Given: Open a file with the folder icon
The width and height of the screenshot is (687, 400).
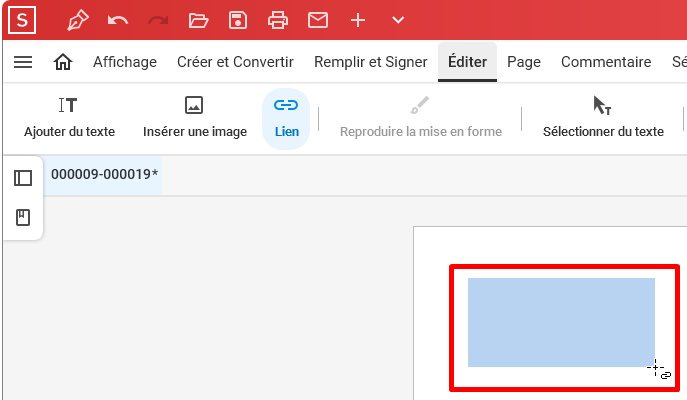Looking at the screenshot, I should (x=198, y=20).
